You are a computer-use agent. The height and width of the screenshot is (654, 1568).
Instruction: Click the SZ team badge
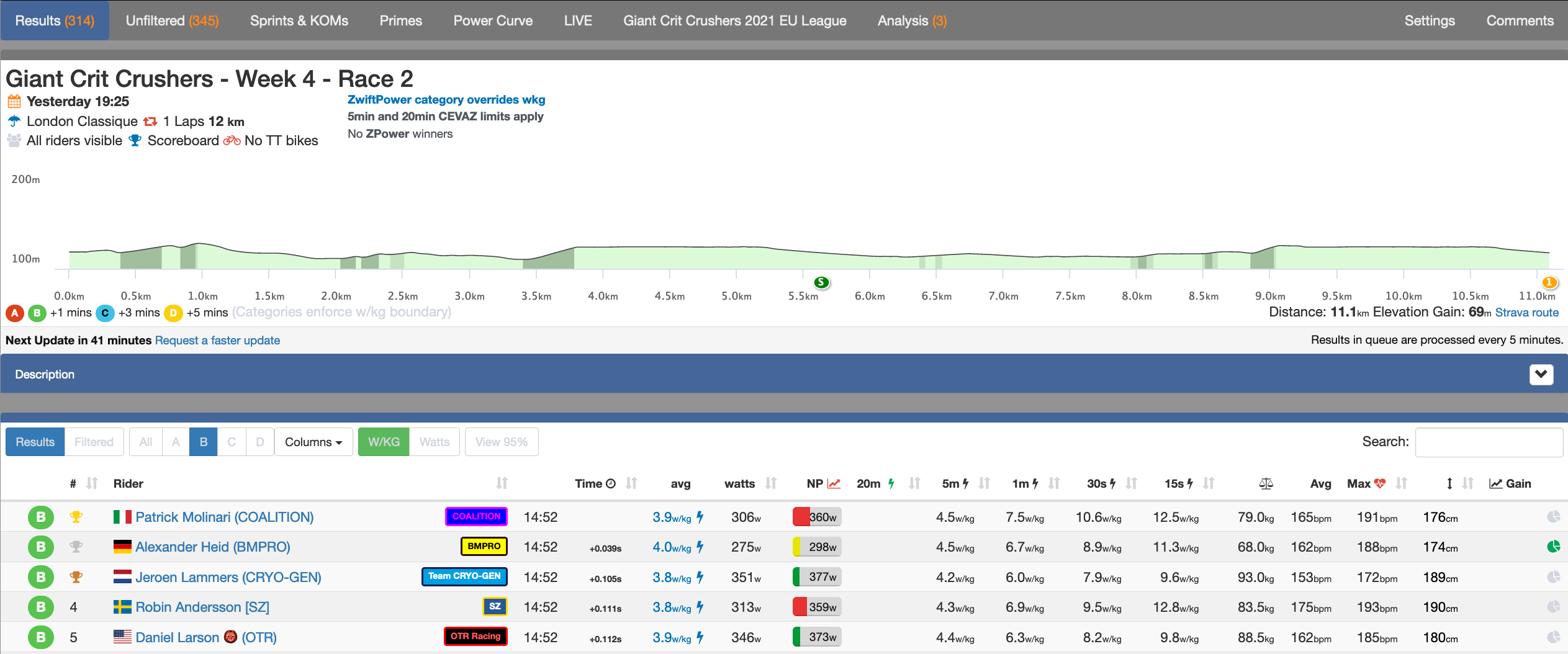click(x=495, y=606)
